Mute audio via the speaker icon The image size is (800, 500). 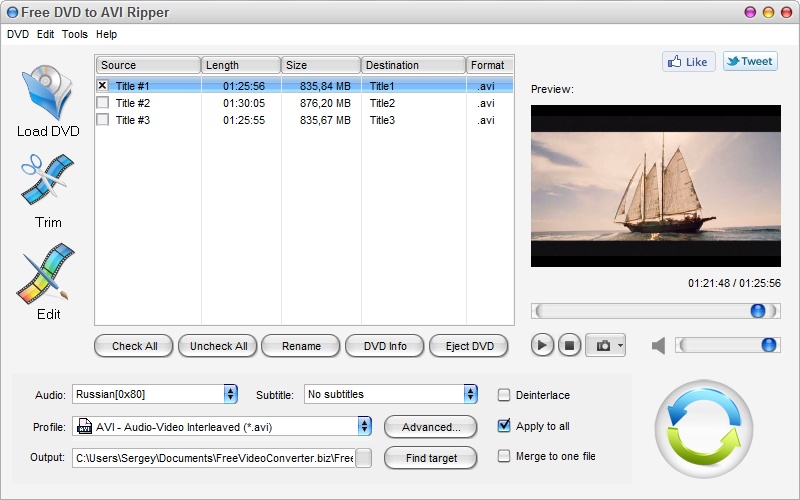click(658, 345)
